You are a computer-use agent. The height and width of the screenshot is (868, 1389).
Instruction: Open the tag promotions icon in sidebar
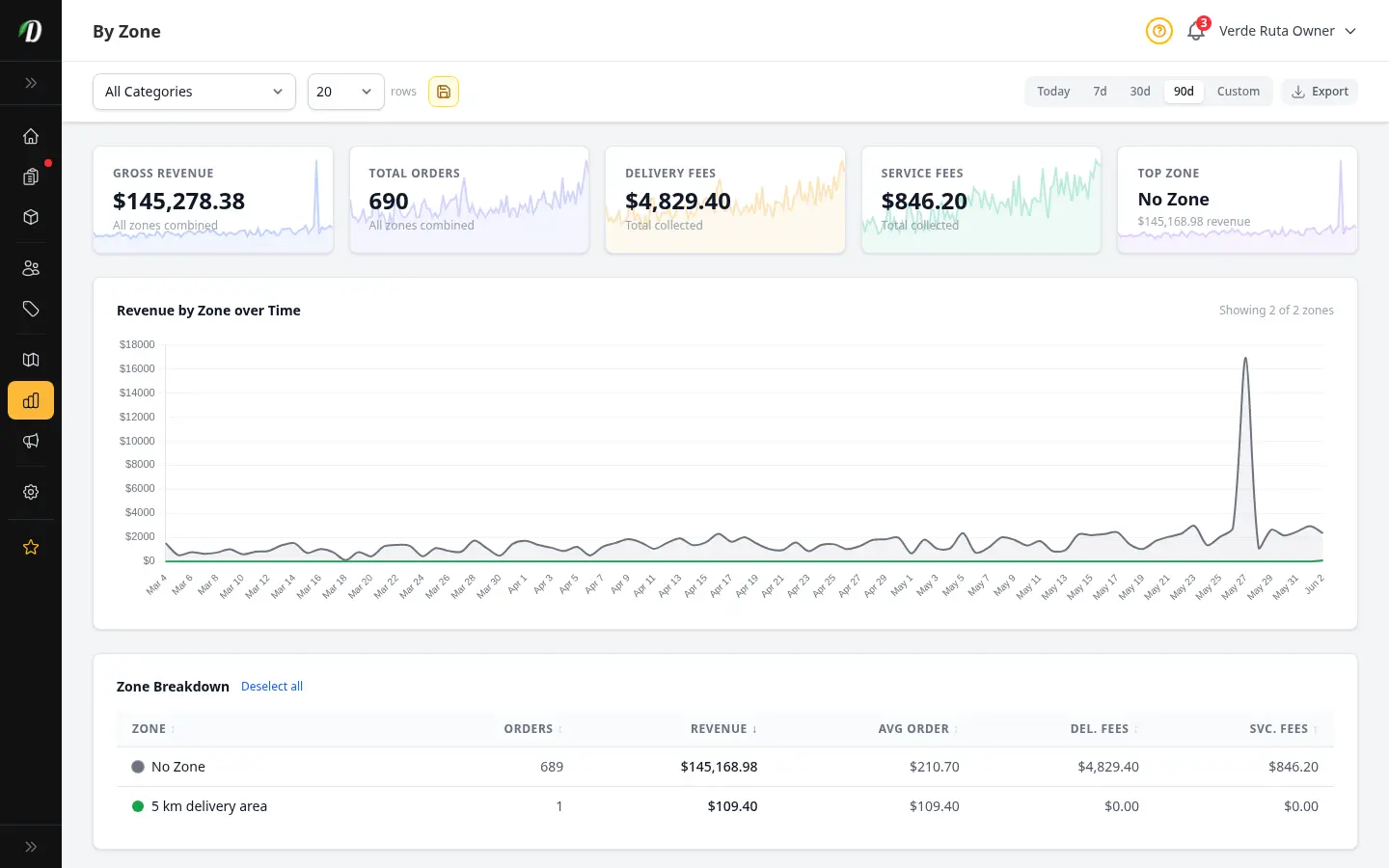tap(31, 309)
